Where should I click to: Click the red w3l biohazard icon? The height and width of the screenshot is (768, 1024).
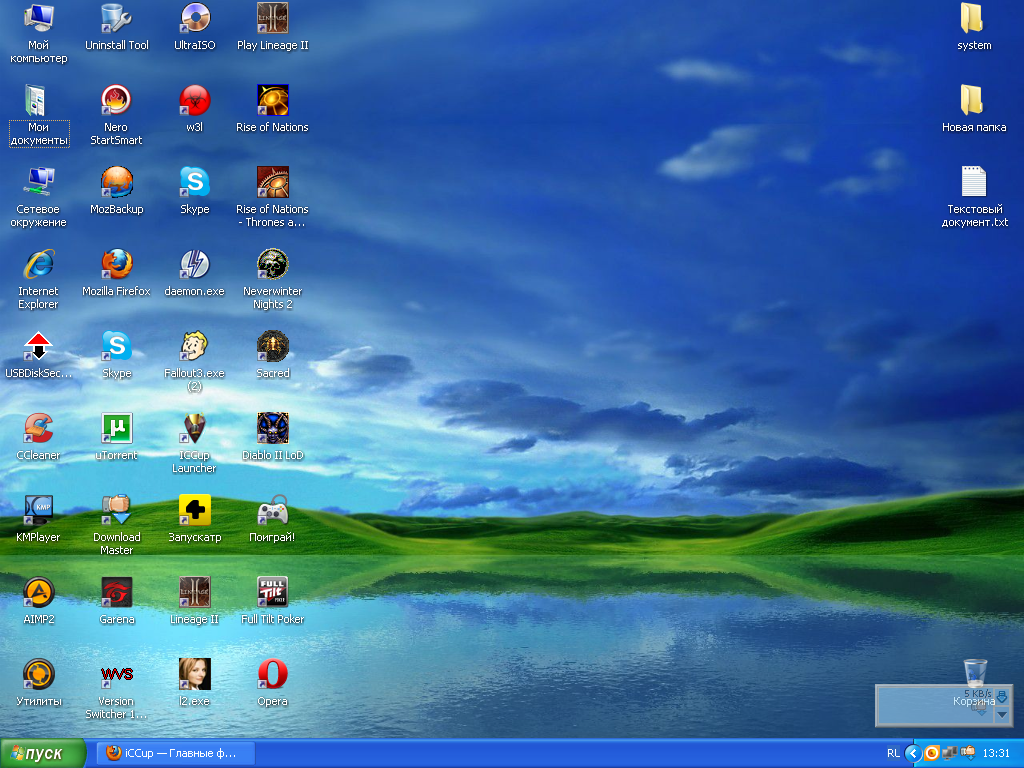click(x=195, y=100)
